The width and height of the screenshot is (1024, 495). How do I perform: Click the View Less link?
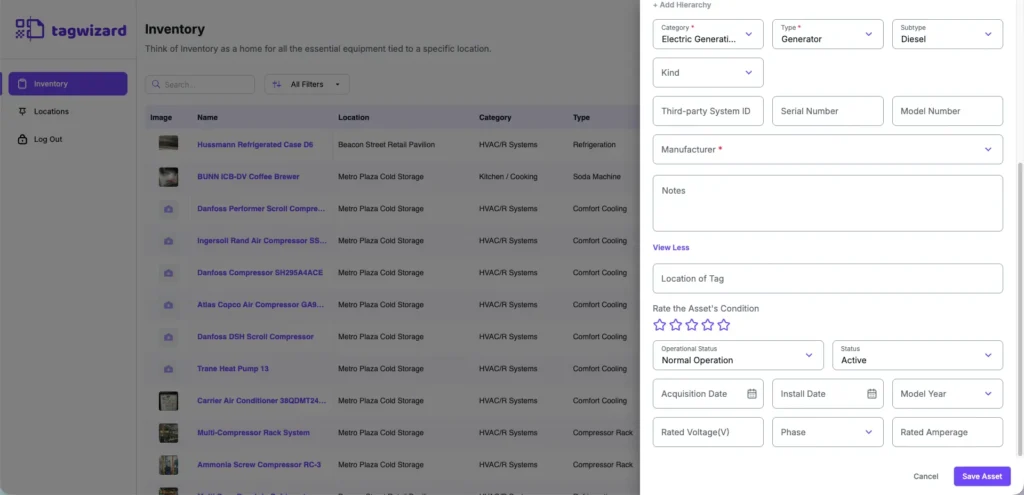pyautogui.click(x=671, y=248)
